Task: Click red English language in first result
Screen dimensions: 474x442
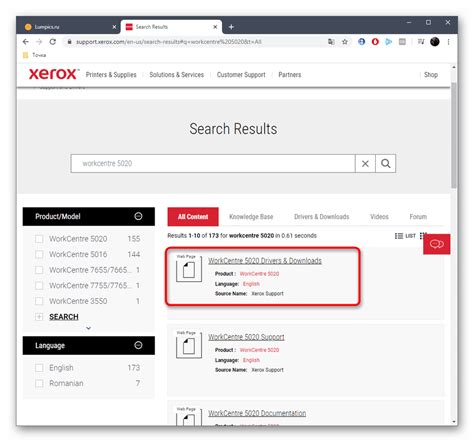Action: pos(251,284)
